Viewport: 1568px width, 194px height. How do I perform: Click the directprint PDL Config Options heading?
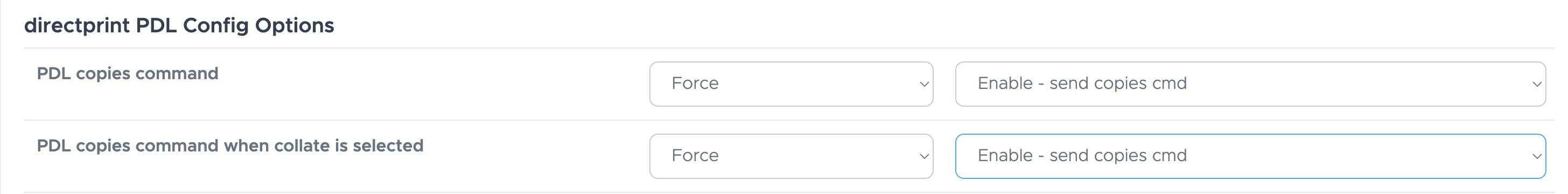click(x=179, y=26)
